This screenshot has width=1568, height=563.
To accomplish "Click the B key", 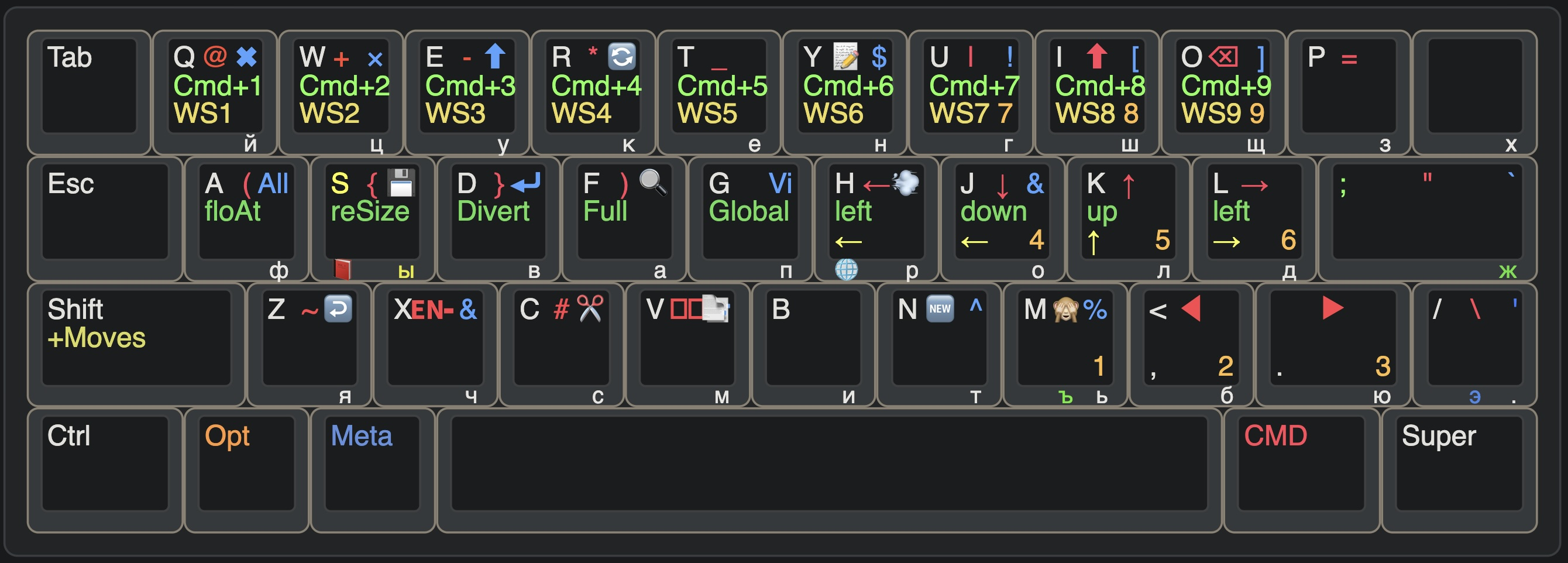I will pos(814,345).
